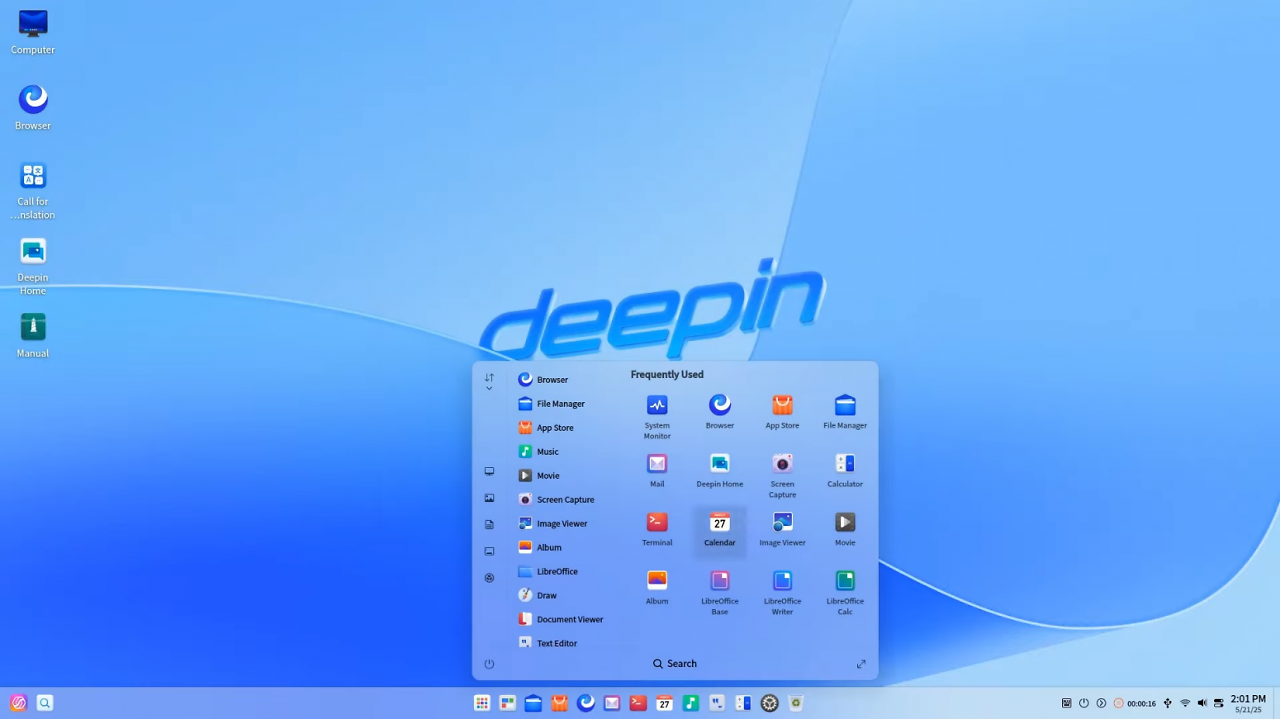Click the Computer shortcut in launcher sidebar
The height and width of the screenshot is (719, 1280).
[489, 471]
